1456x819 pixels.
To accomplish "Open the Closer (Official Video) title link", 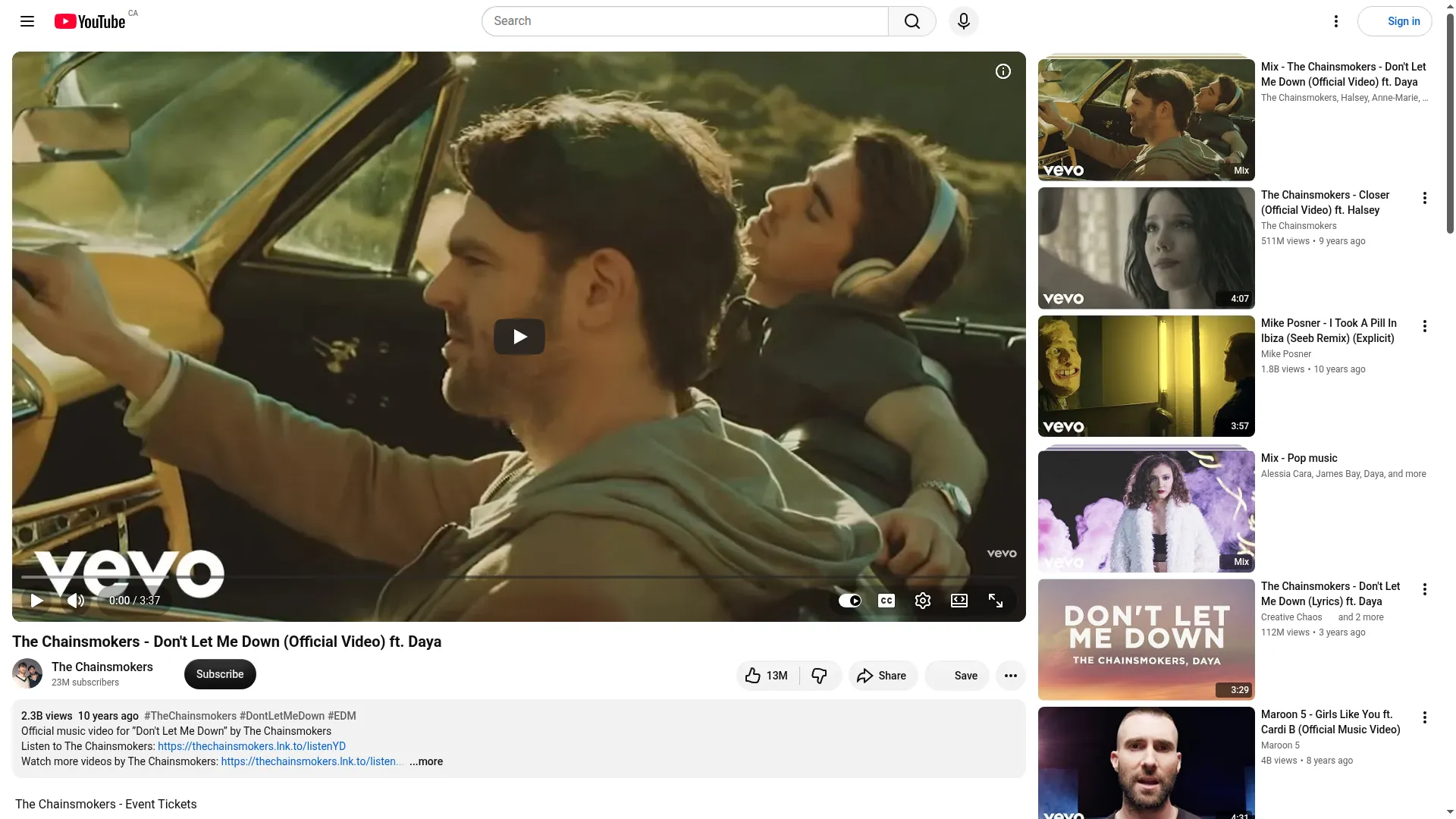I will 1326,202.
